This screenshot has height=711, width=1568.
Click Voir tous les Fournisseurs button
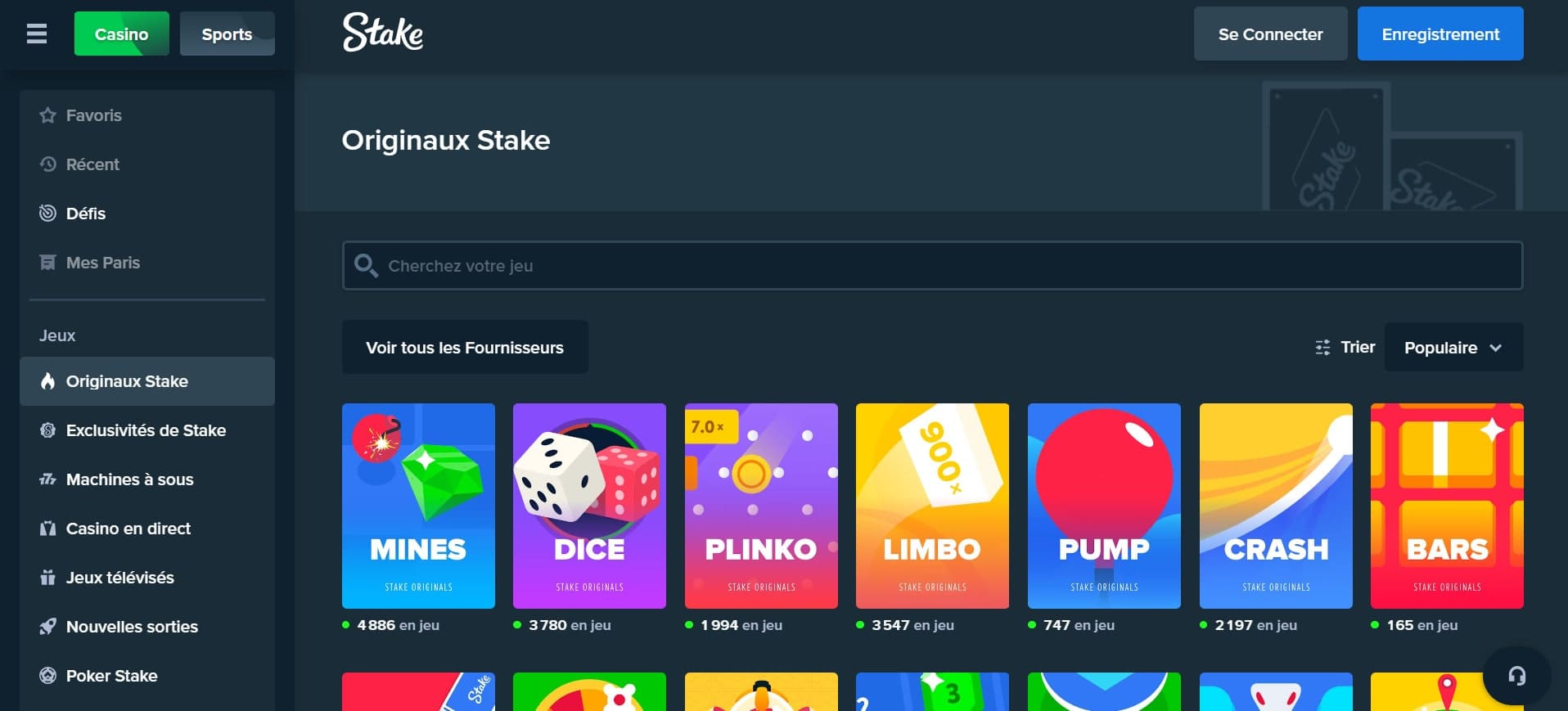coord(465,347)
